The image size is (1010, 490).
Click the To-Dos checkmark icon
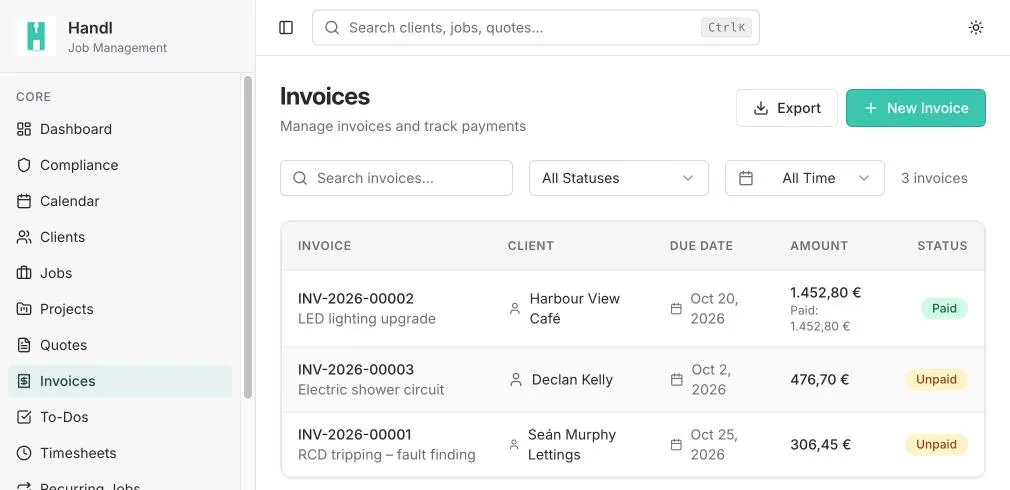(24, 417)
